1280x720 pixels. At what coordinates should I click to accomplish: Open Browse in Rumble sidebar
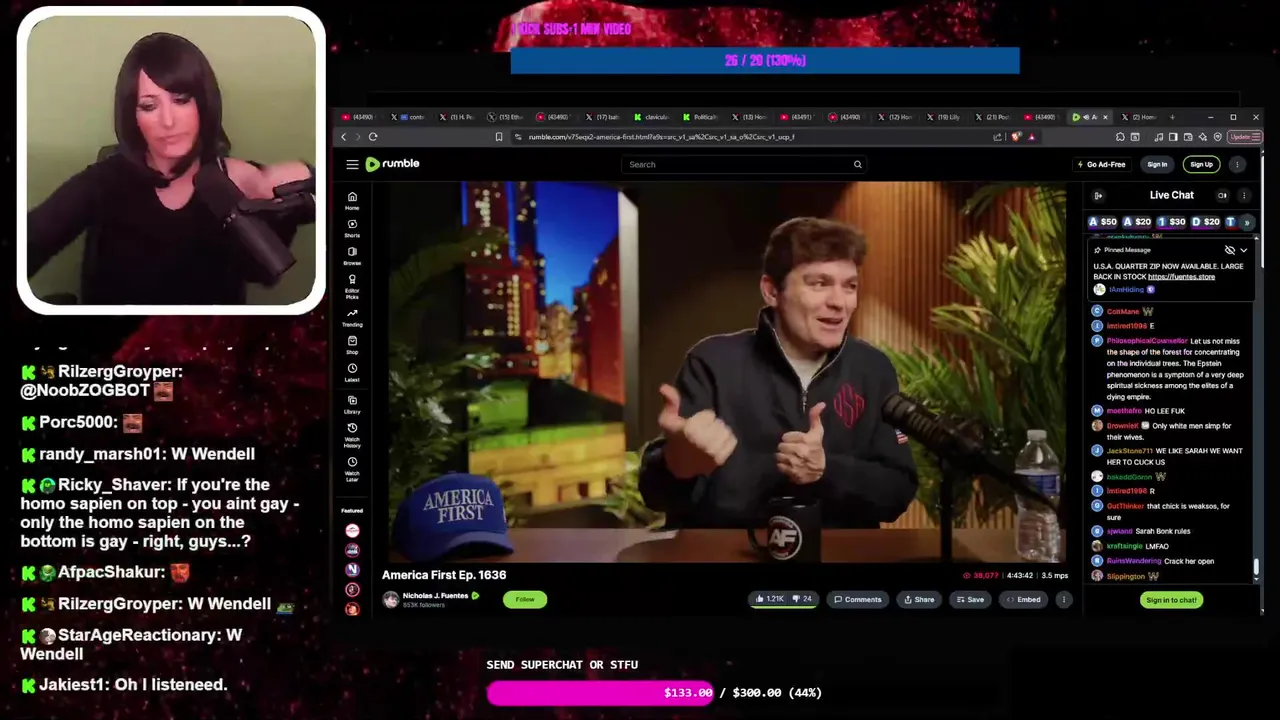pyautogui.click(x=352, y=256)
